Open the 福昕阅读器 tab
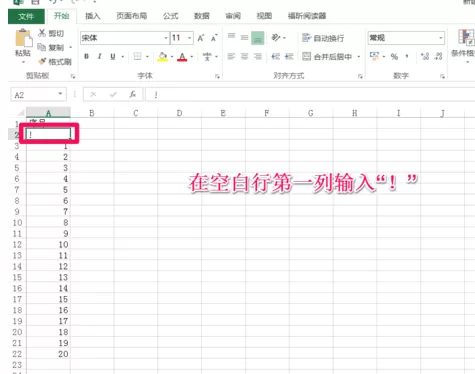Viewport: 475px width, 374px height. (307, 16)
